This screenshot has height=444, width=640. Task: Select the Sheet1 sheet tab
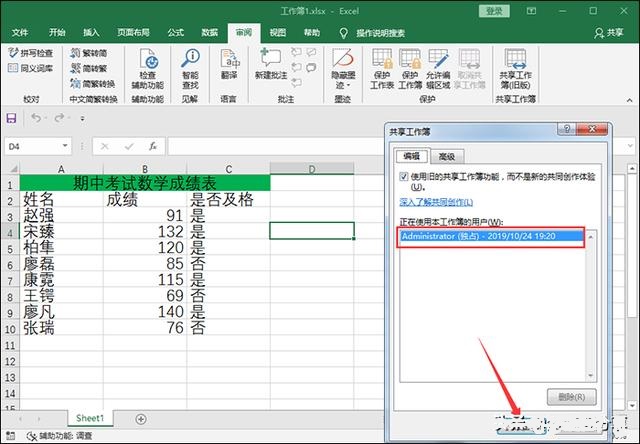(x=90, y=418)
